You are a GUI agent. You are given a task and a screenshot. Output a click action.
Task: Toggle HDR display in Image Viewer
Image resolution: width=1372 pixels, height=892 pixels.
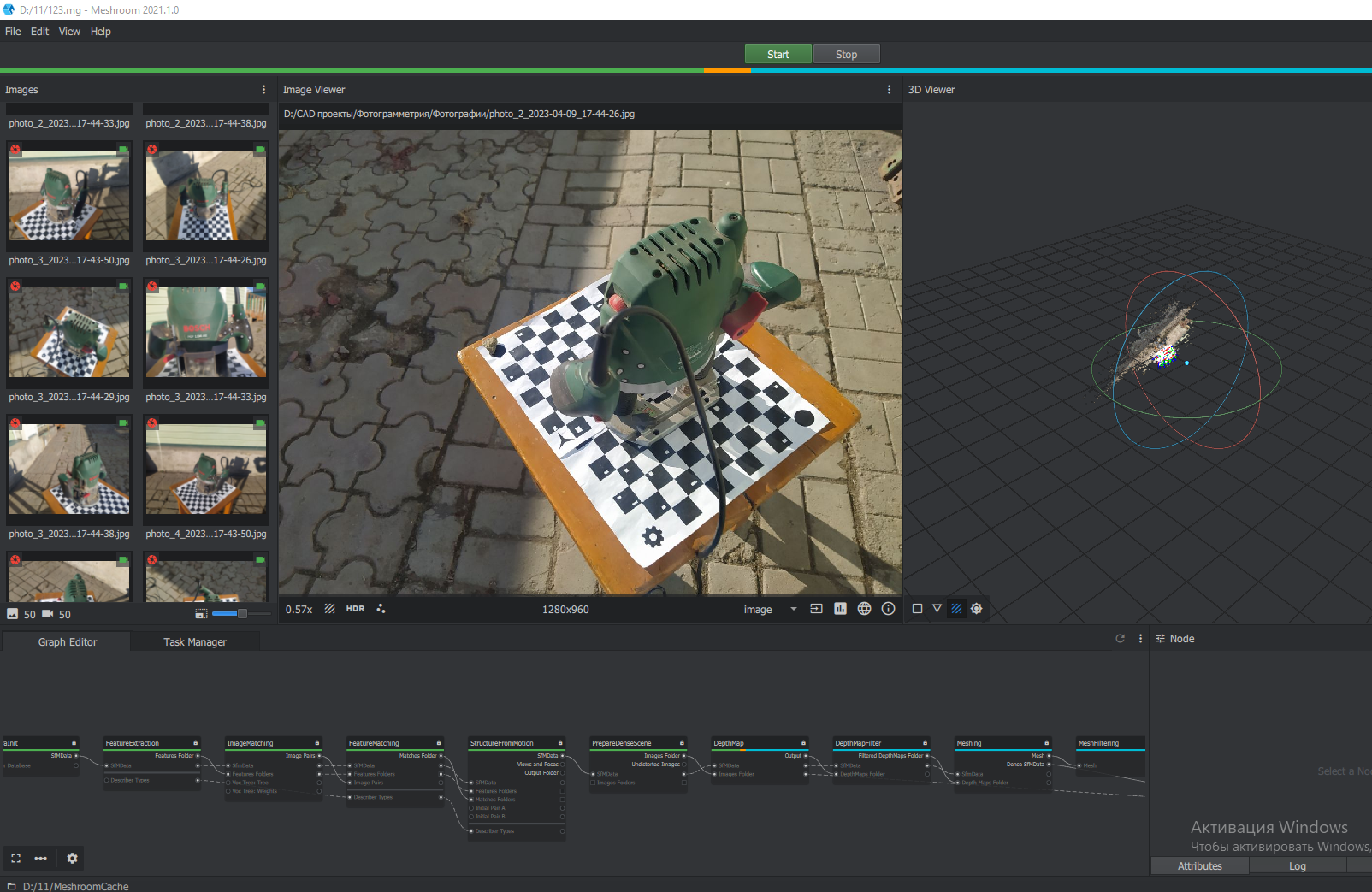[x=355, y=609]
